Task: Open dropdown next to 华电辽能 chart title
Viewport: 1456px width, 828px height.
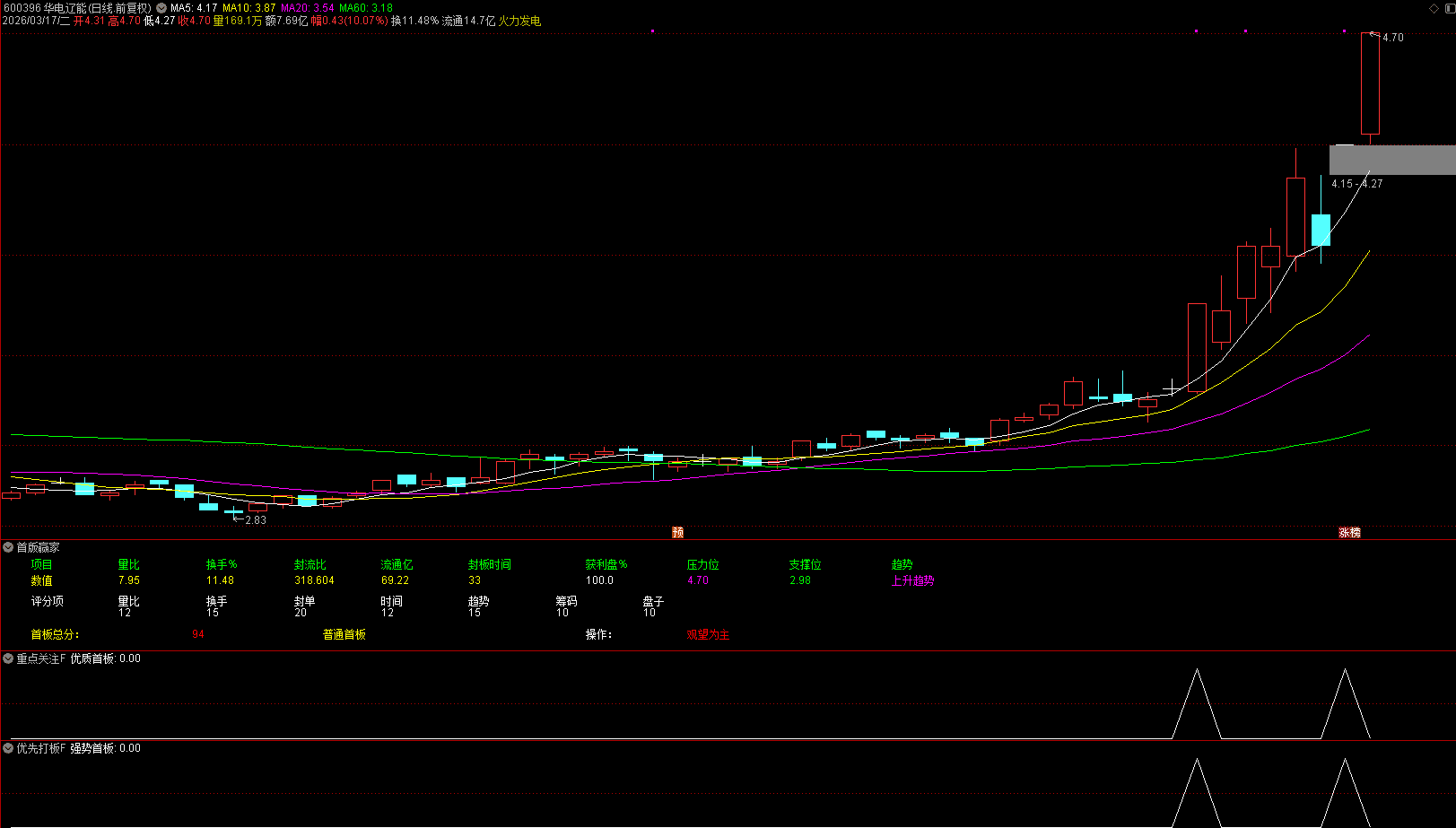Action: point(161,8)
